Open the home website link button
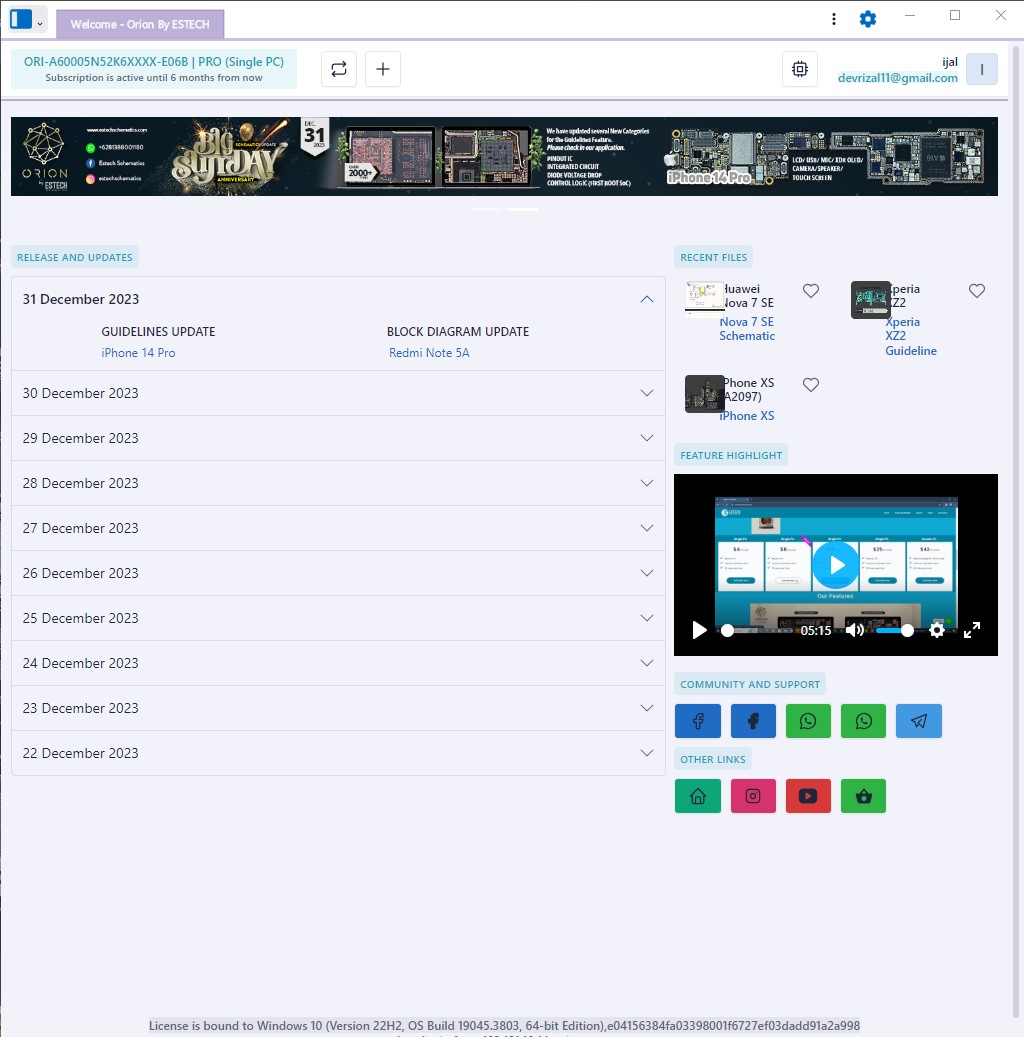The width and height of the screenshot is (1024, 1037). pos(698,796)
